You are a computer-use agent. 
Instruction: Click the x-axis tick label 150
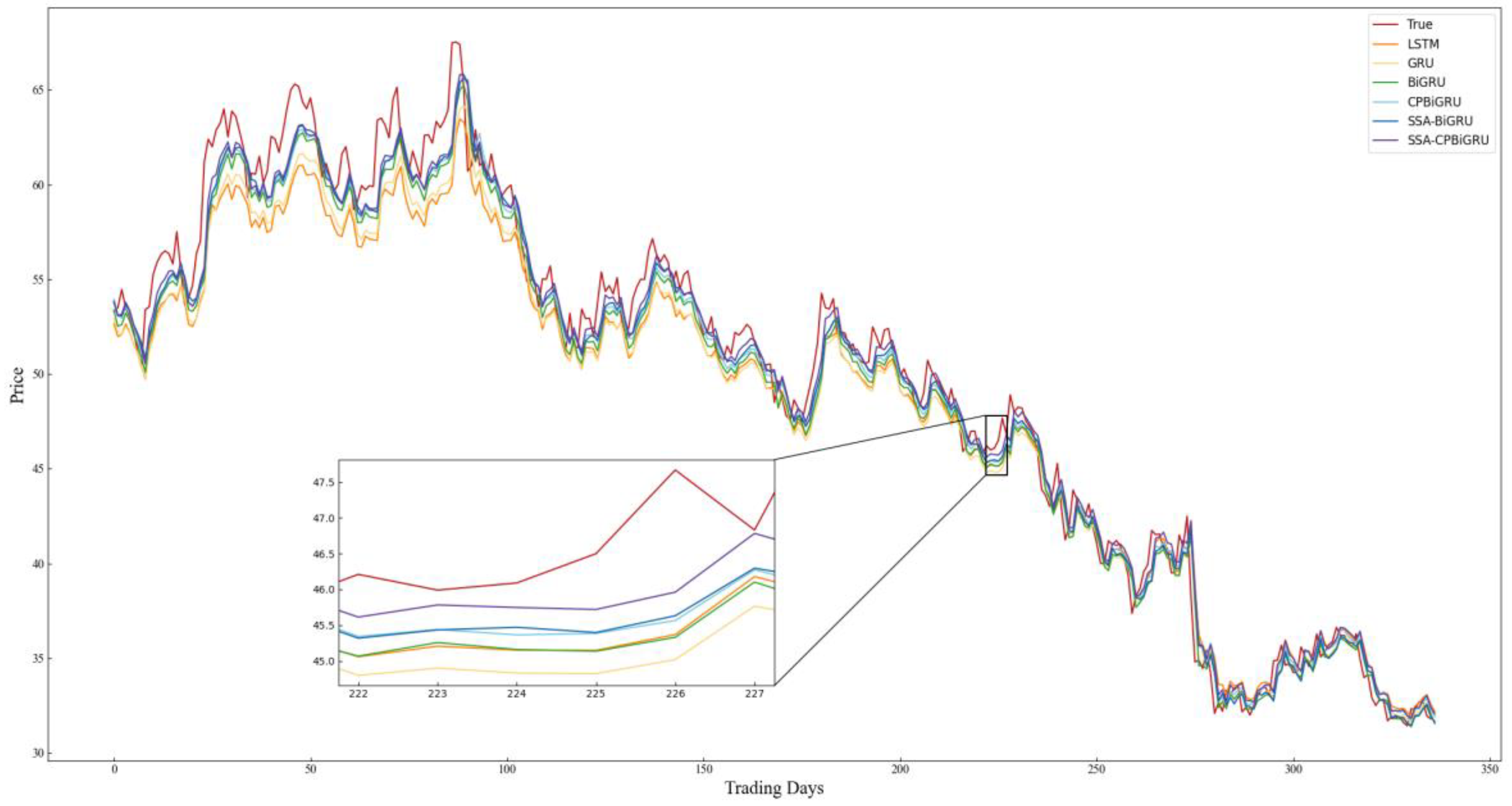tap(704, 769)
